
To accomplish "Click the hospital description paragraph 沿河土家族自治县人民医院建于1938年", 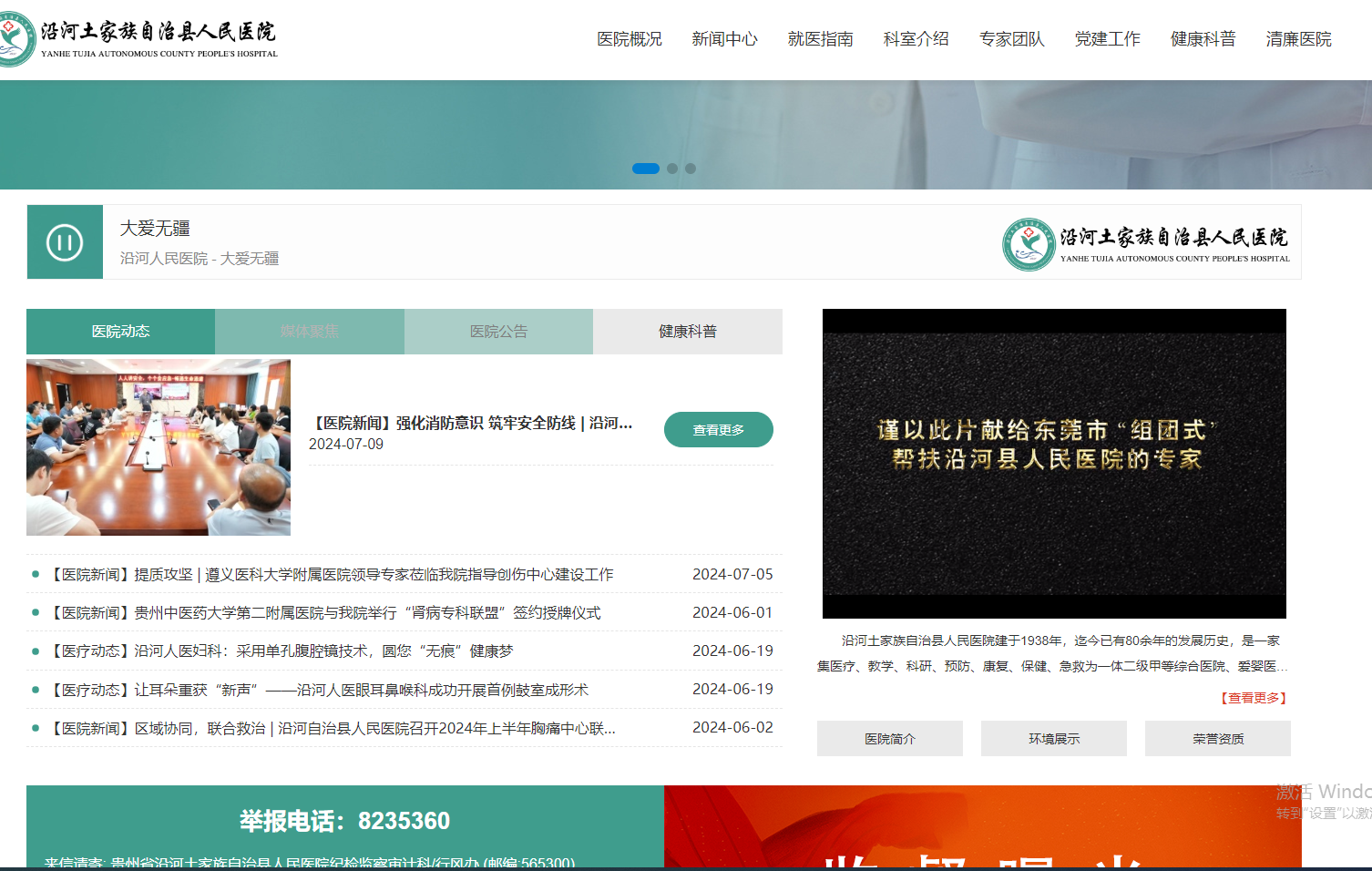I will point(1052,653).
